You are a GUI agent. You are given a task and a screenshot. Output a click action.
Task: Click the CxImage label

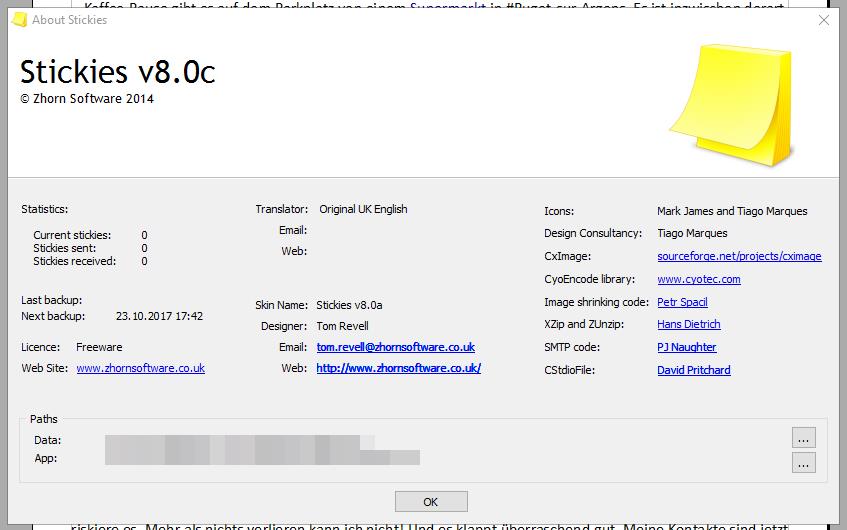(567, 256)
